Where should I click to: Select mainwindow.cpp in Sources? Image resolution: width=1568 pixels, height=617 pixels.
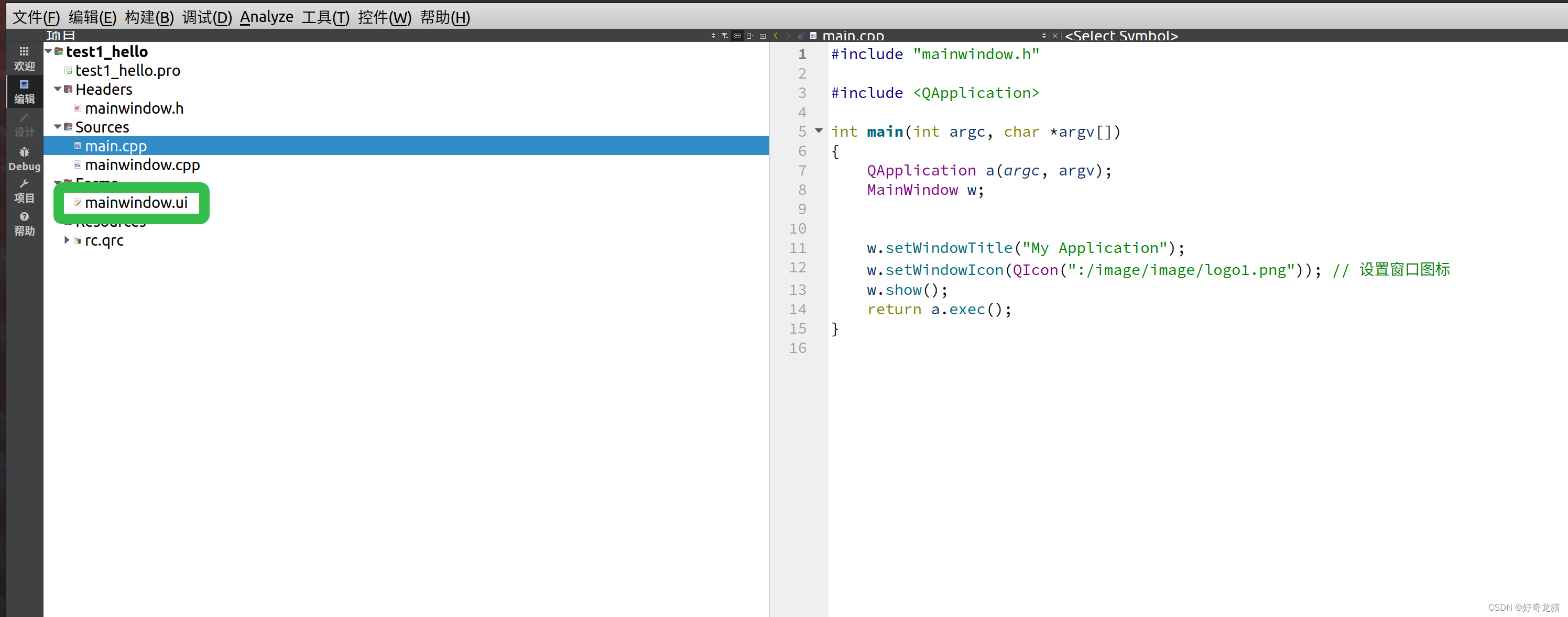143,165
